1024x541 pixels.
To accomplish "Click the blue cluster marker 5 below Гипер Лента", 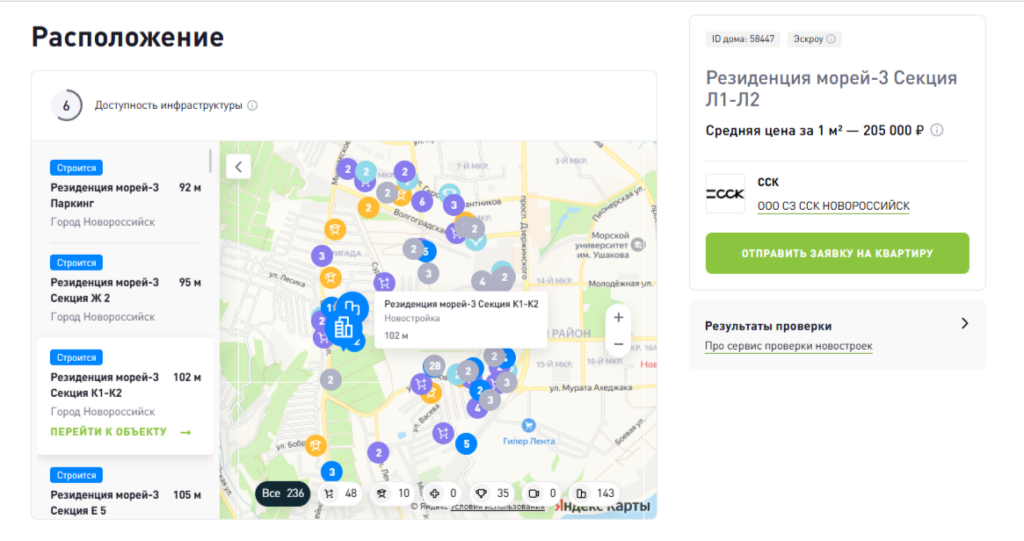I will coord(466,444).
